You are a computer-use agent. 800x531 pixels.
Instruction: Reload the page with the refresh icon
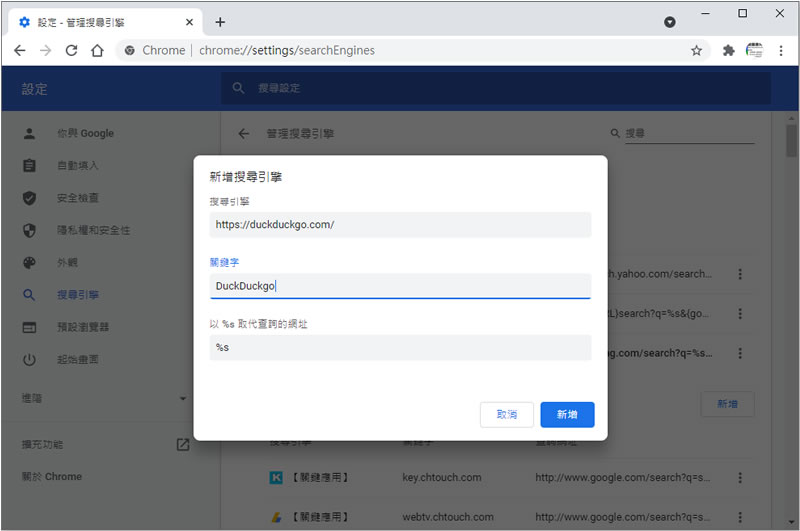(71, 50)
